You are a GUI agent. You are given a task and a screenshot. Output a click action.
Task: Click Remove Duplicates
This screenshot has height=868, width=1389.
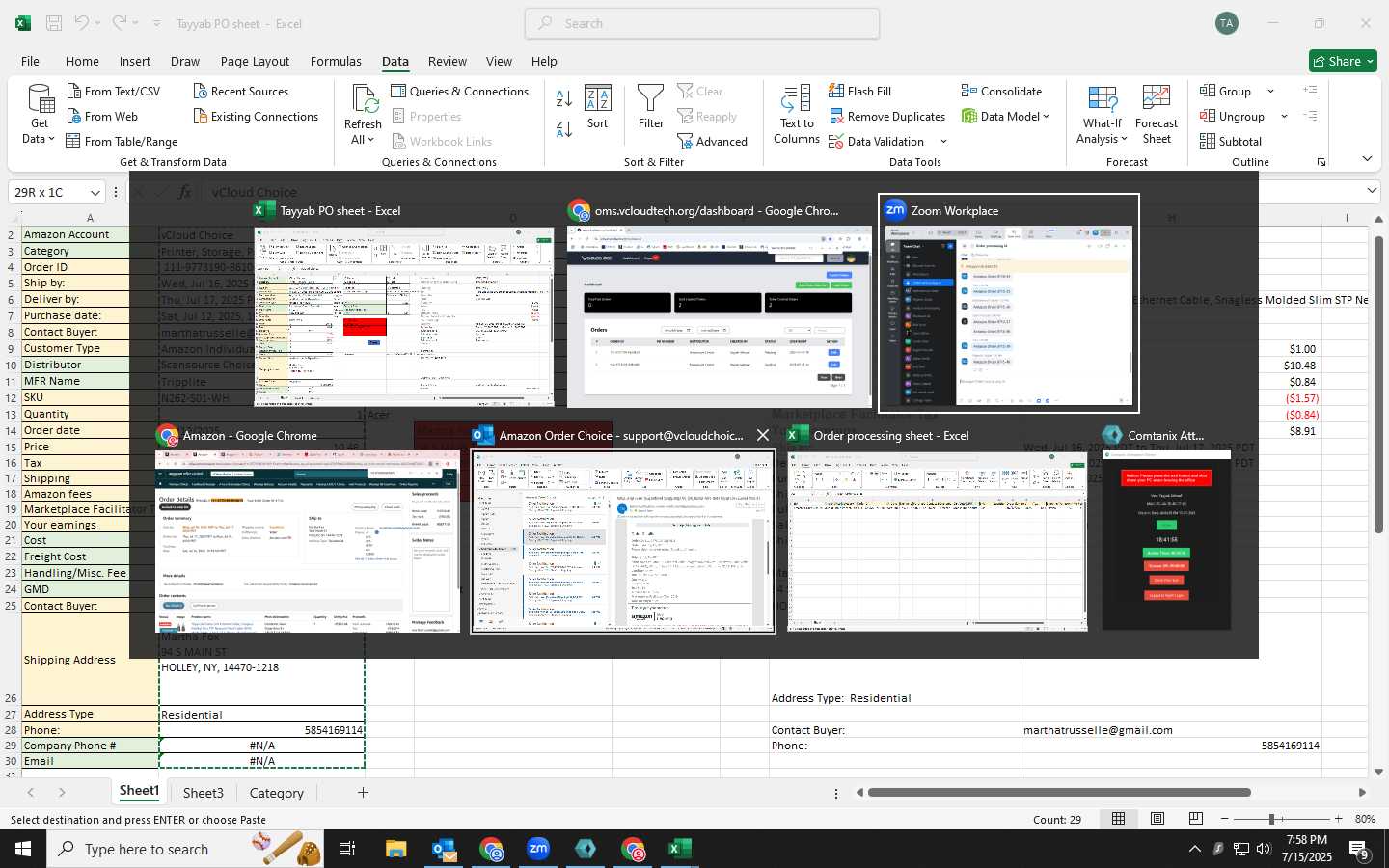coord(886,116)
